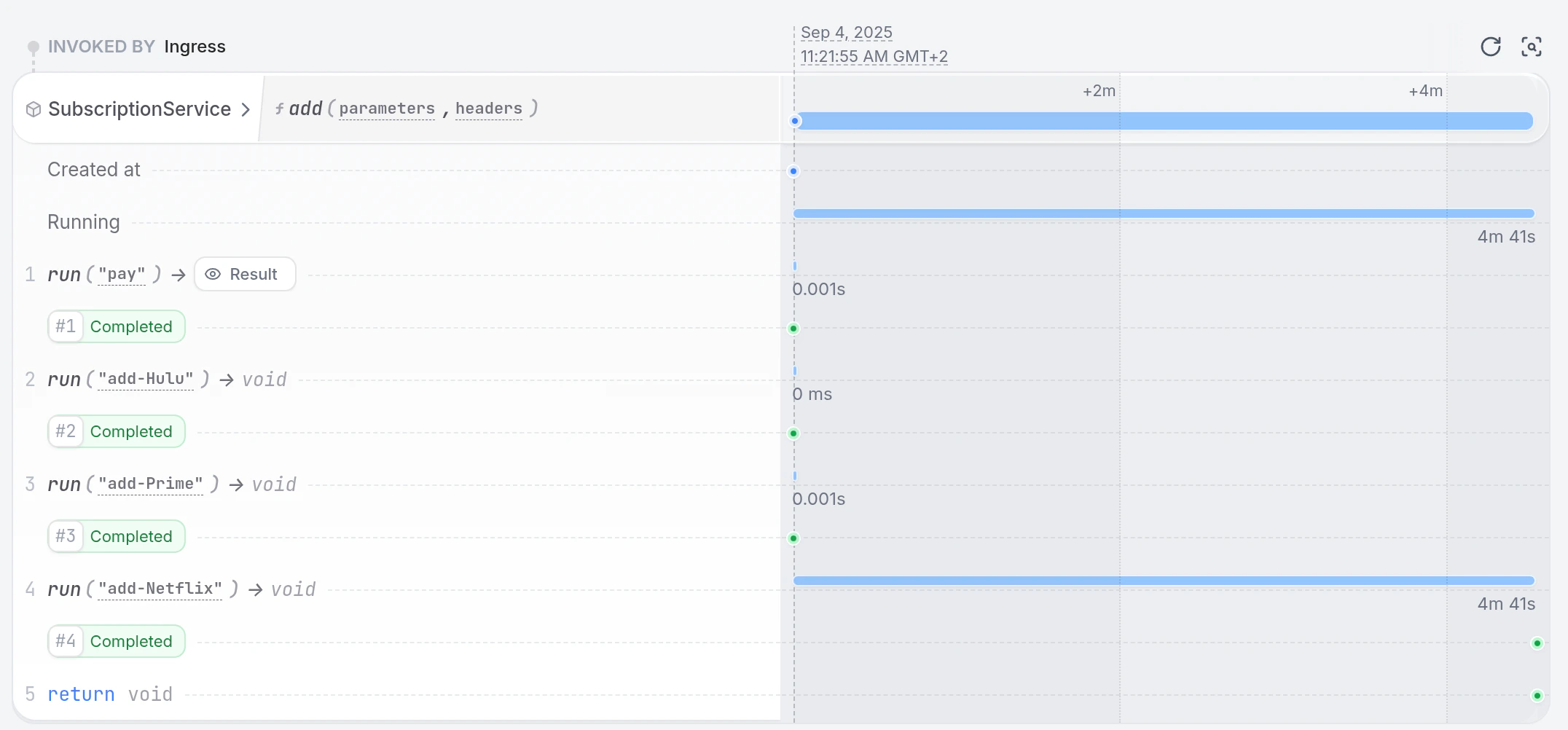Screen dimensions: 1568x730
Task: Click the #3 Completed badge
Action: [117, 536]
